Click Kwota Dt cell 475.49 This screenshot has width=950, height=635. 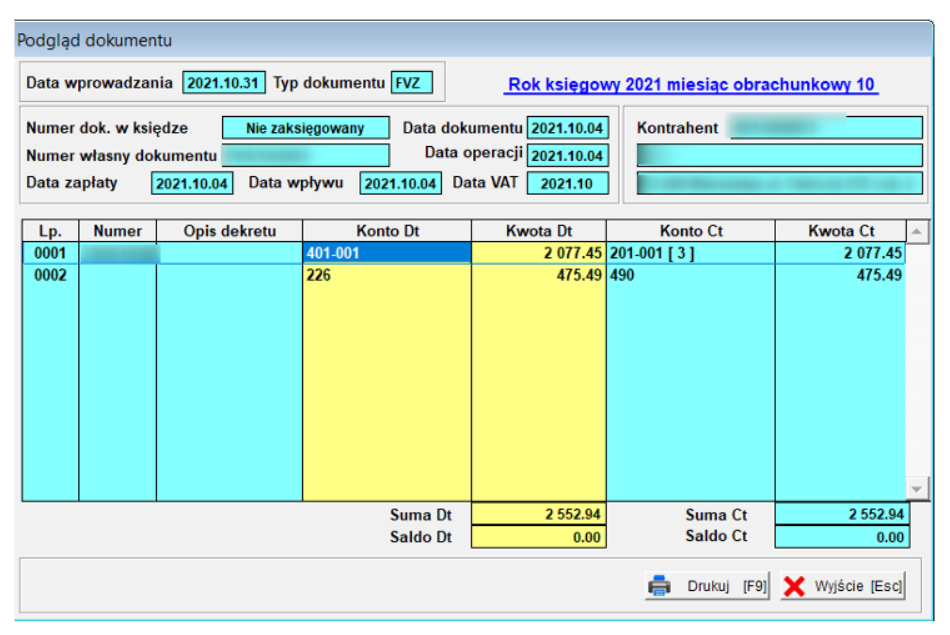539,275
